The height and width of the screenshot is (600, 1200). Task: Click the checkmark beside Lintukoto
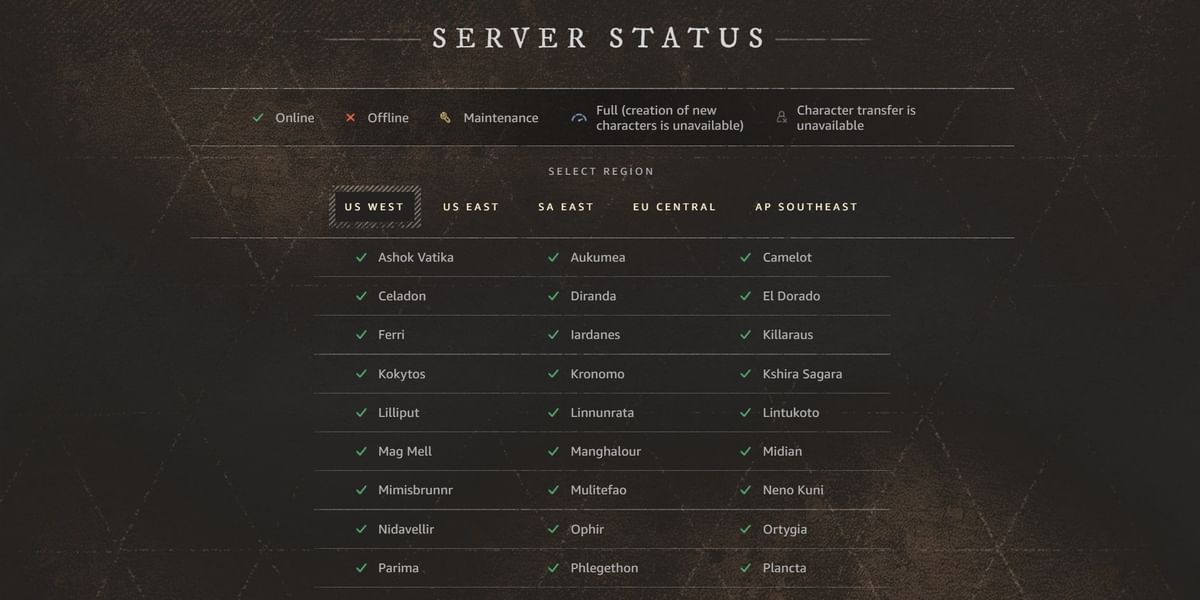(745, 412)
